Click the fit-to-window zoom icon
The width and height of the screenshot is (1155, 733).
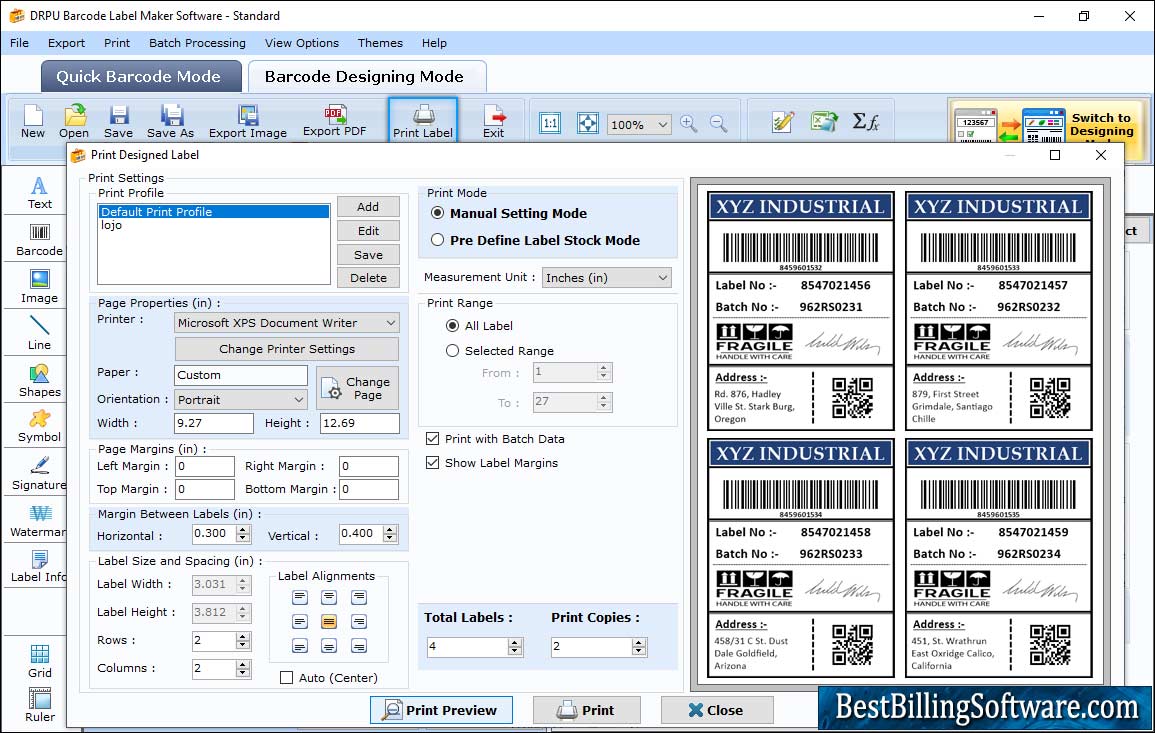588,123
